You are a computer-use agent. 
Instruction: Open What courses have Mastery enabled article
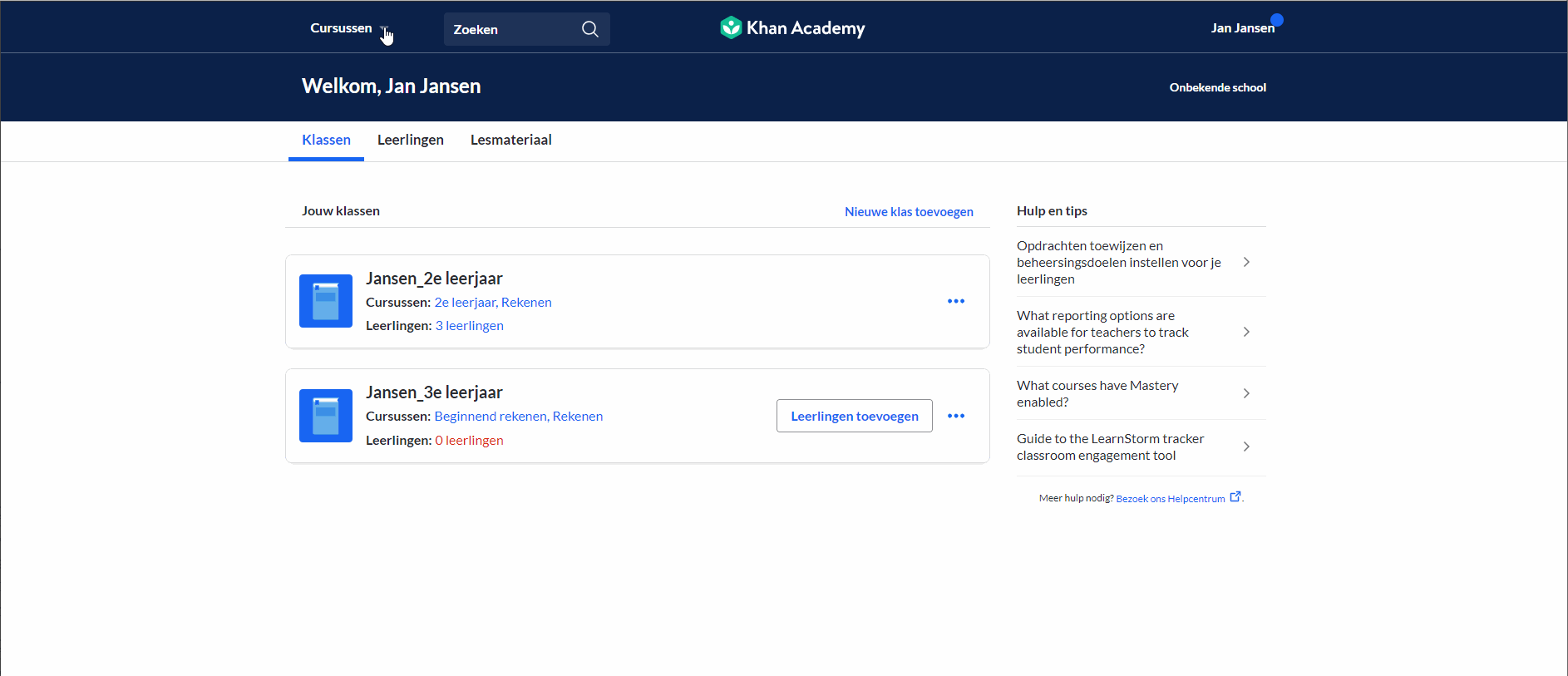1097,393
